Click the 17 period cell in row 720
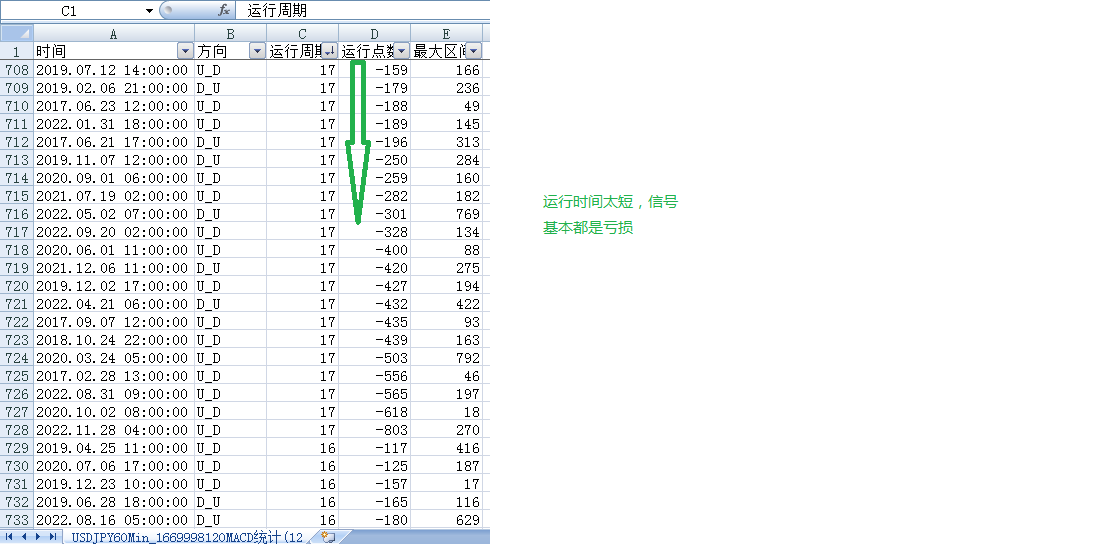 302,286
